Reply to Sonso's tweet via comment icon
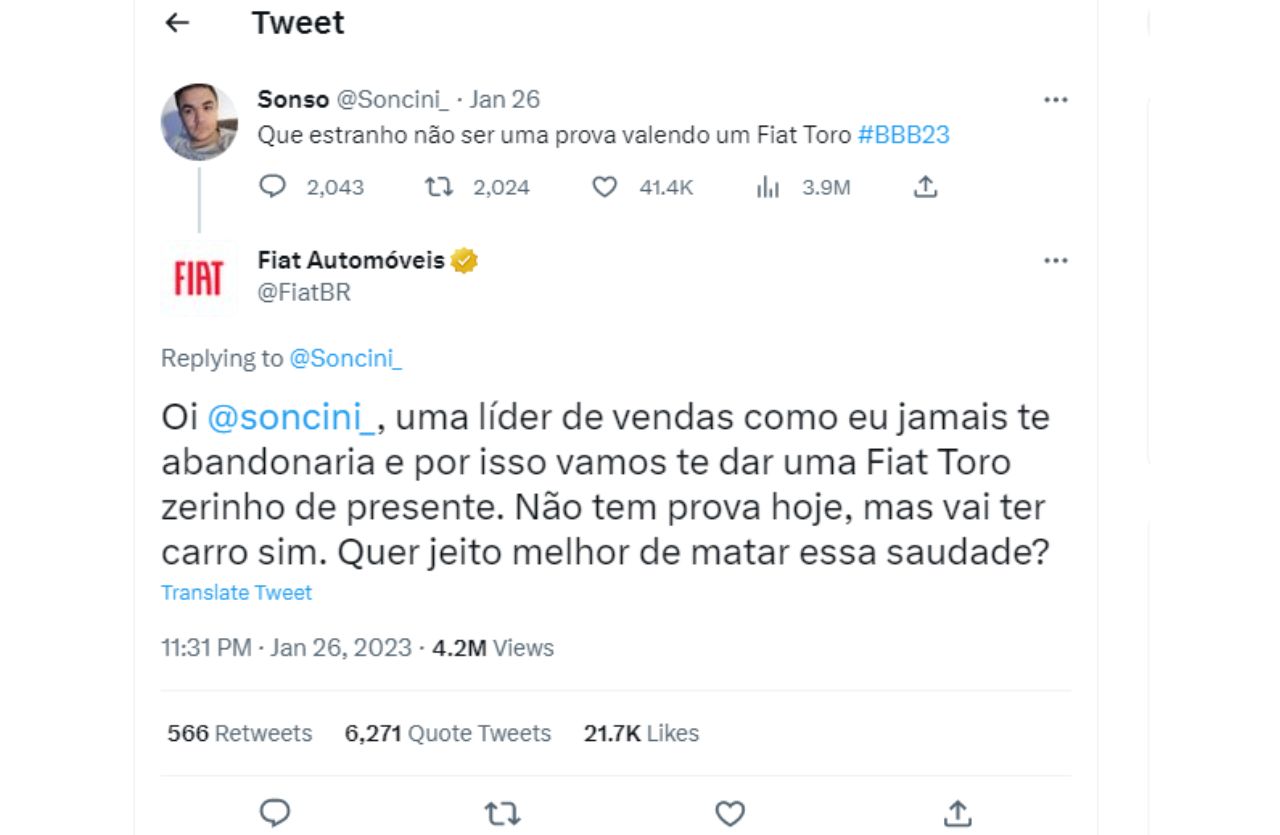Image resolution: width=1280 pixels, height=835 pixels. (x=272, y=187)
